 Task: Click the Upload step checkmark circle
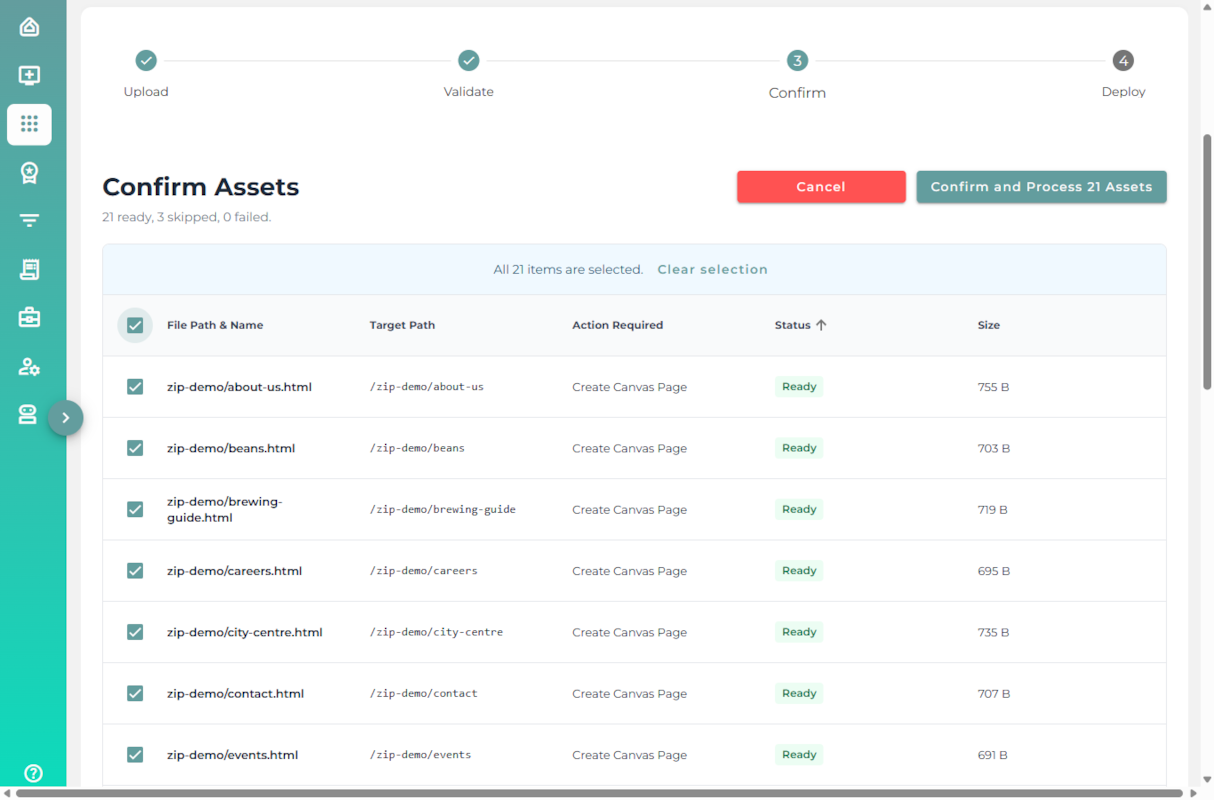point(146,61)
